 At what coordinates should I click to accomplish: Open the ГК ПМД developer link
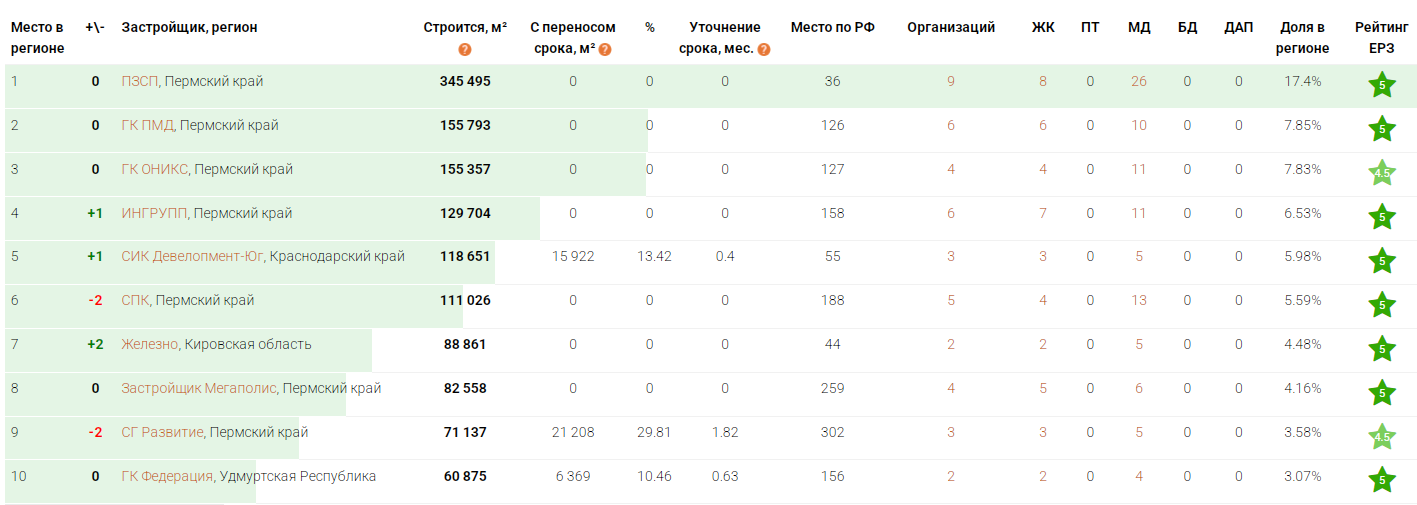coord(147,125)
